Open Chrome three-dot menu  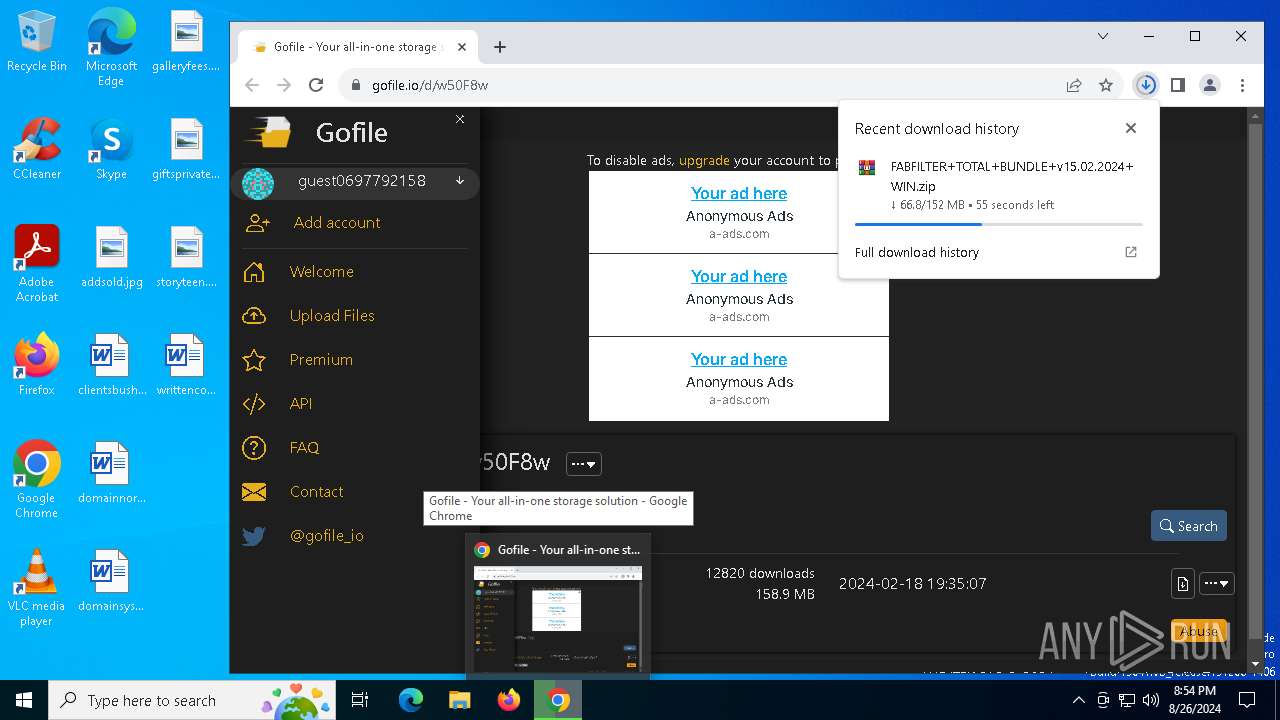click(x=1242, y=85)
